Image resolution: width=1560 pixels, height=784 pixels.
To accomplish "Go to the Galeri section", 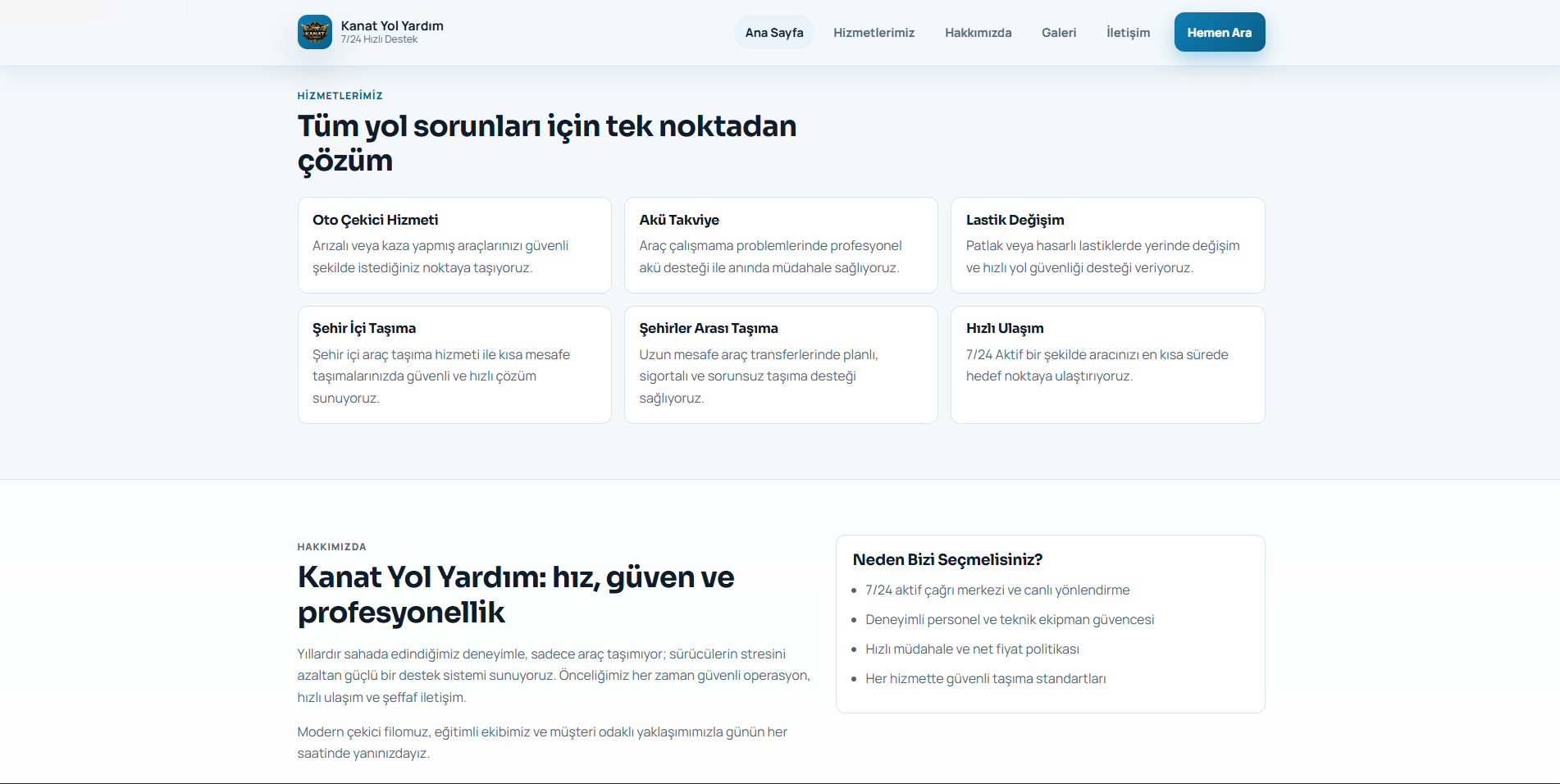I will (1059, 33).
